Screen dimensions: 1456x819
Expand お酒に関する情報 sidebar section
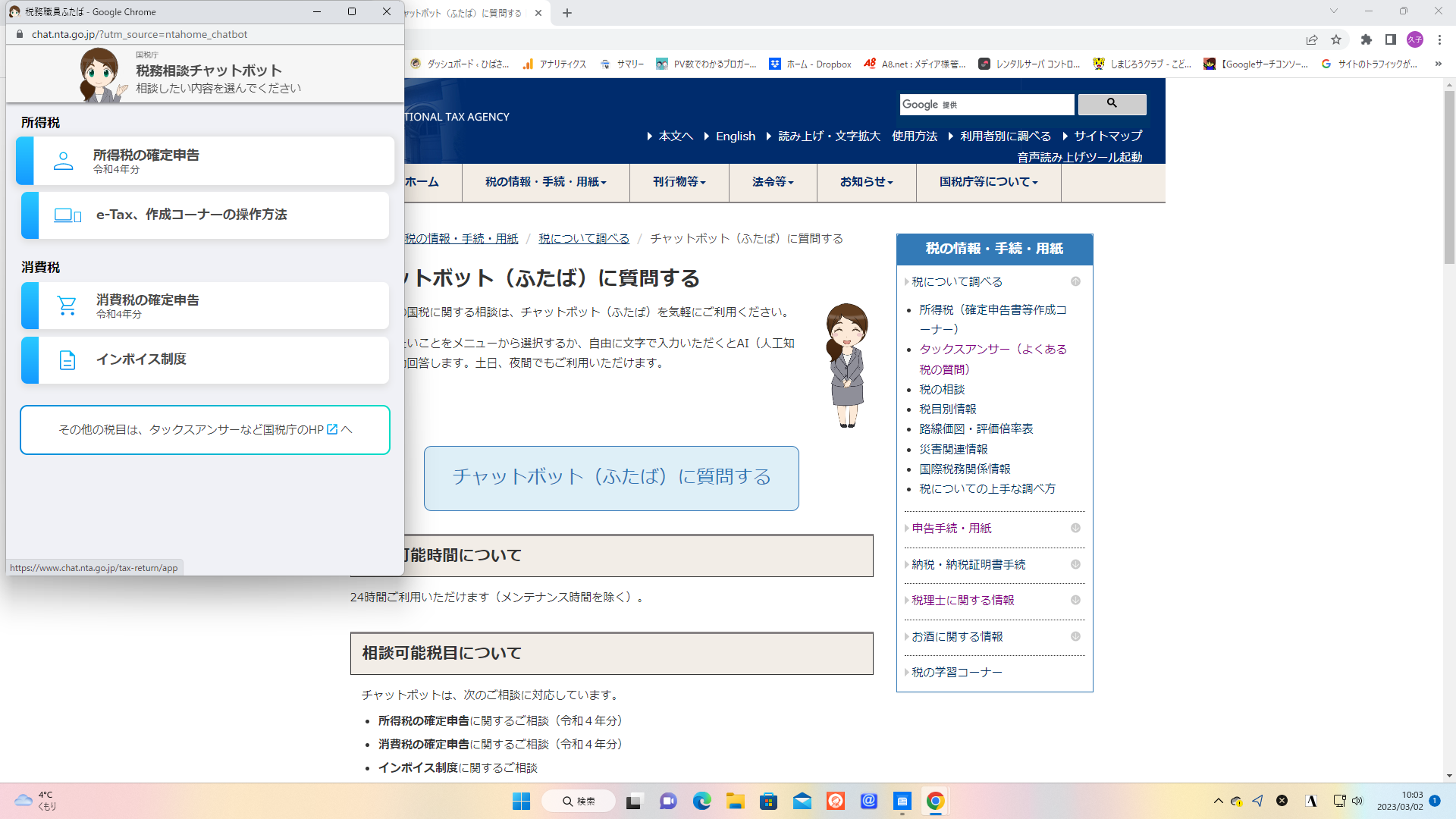[1075, 636]
